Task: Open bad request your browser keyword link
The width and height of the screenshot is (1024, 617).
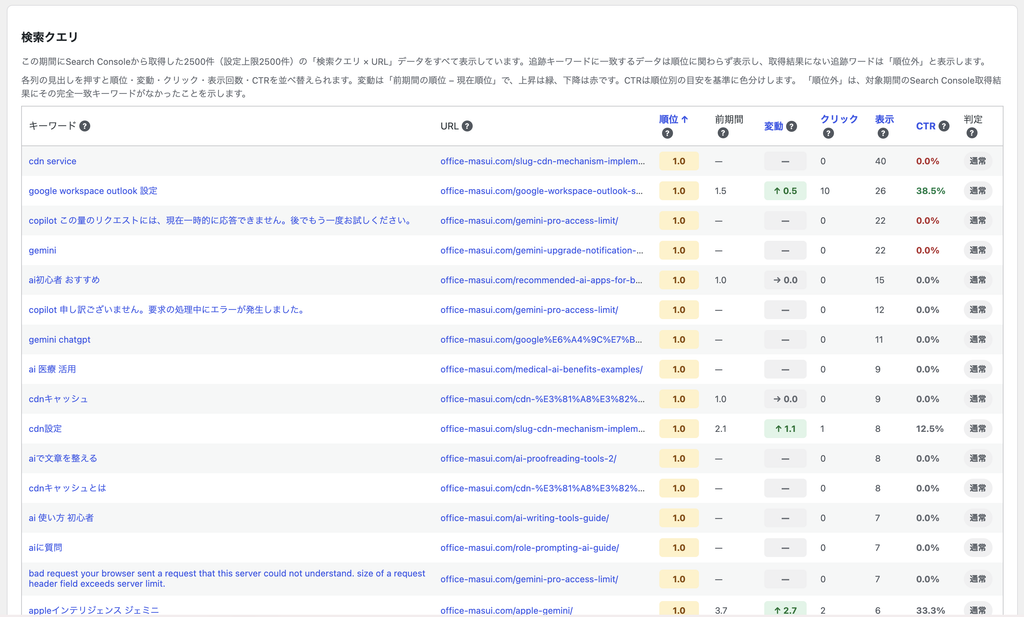Action: [x=227, y=578]
